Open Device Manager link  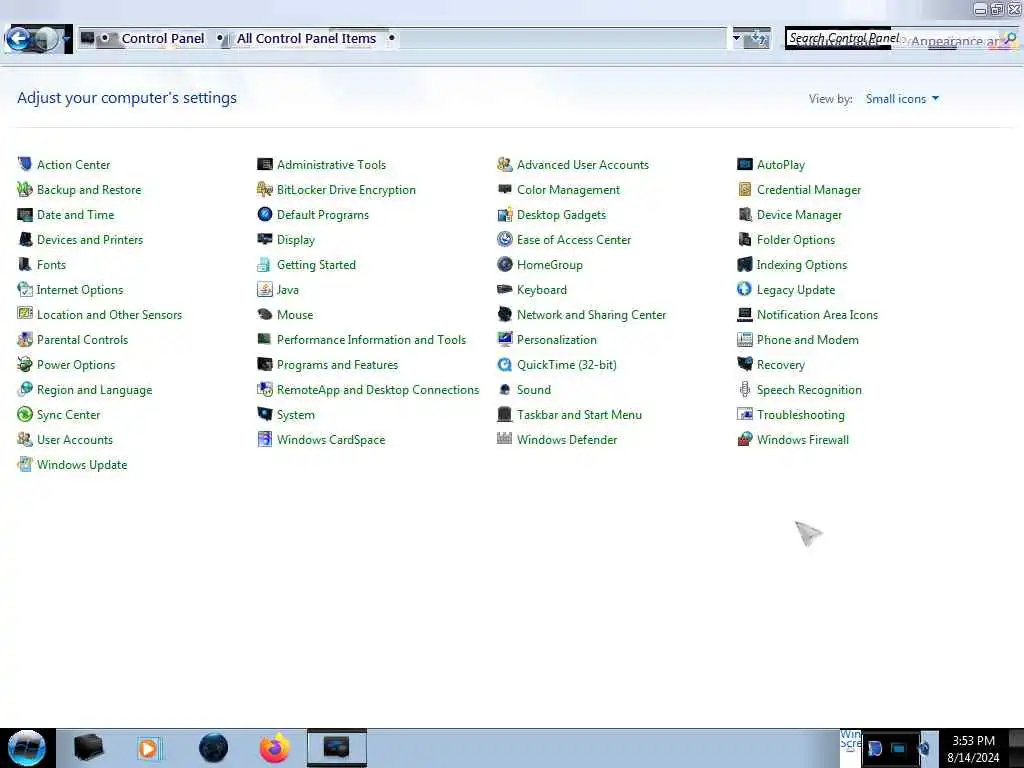coord(799,215)
